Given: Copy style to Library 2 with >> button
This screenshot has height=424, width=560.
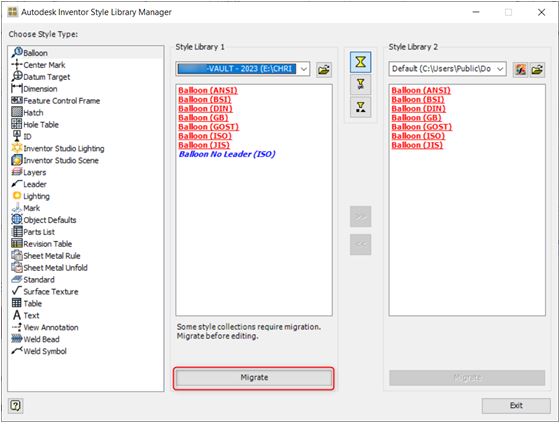Looking at the screenshot, I should [361, 216].
